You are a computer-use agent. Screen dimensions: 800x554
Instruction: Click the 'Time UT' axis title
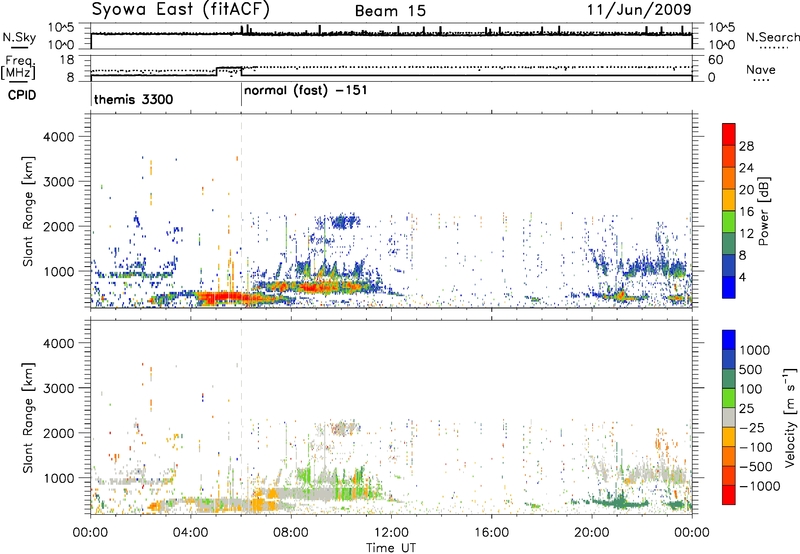pyautogui.click(x=391, y=547)
